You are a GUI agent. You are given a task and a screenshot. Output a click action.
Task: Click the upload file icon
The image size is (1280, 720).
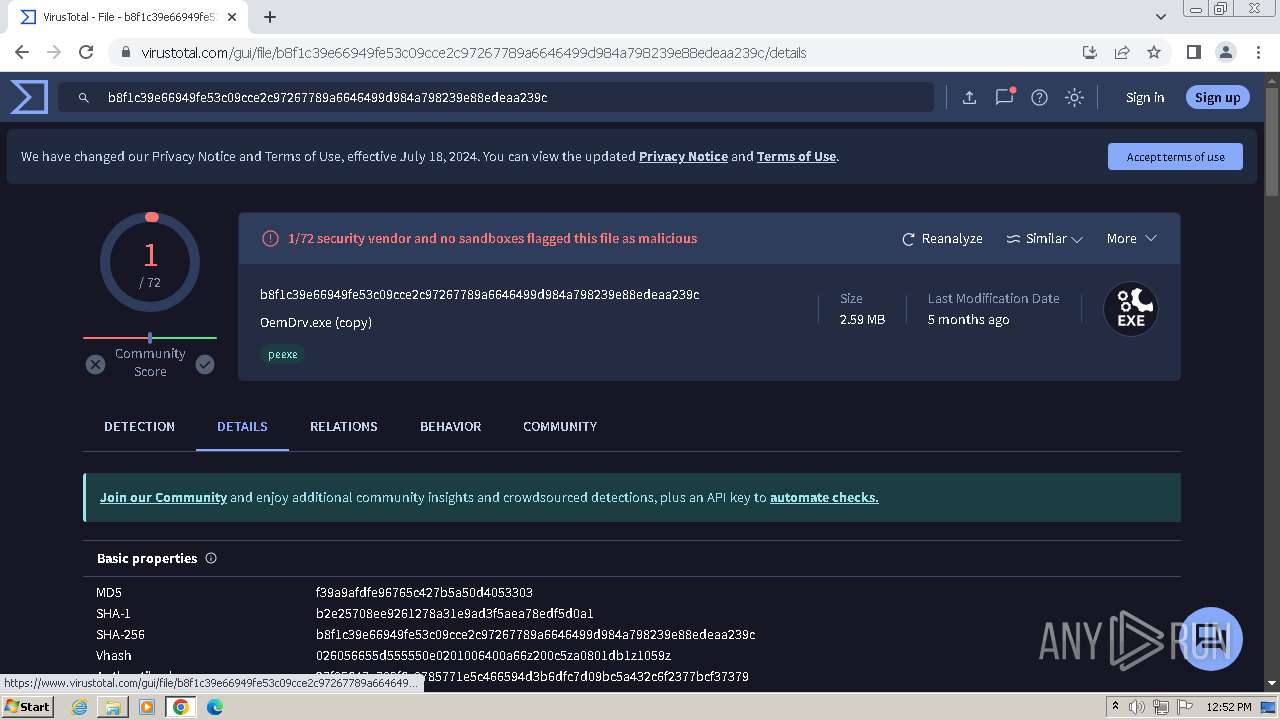[x=969, y=97]
